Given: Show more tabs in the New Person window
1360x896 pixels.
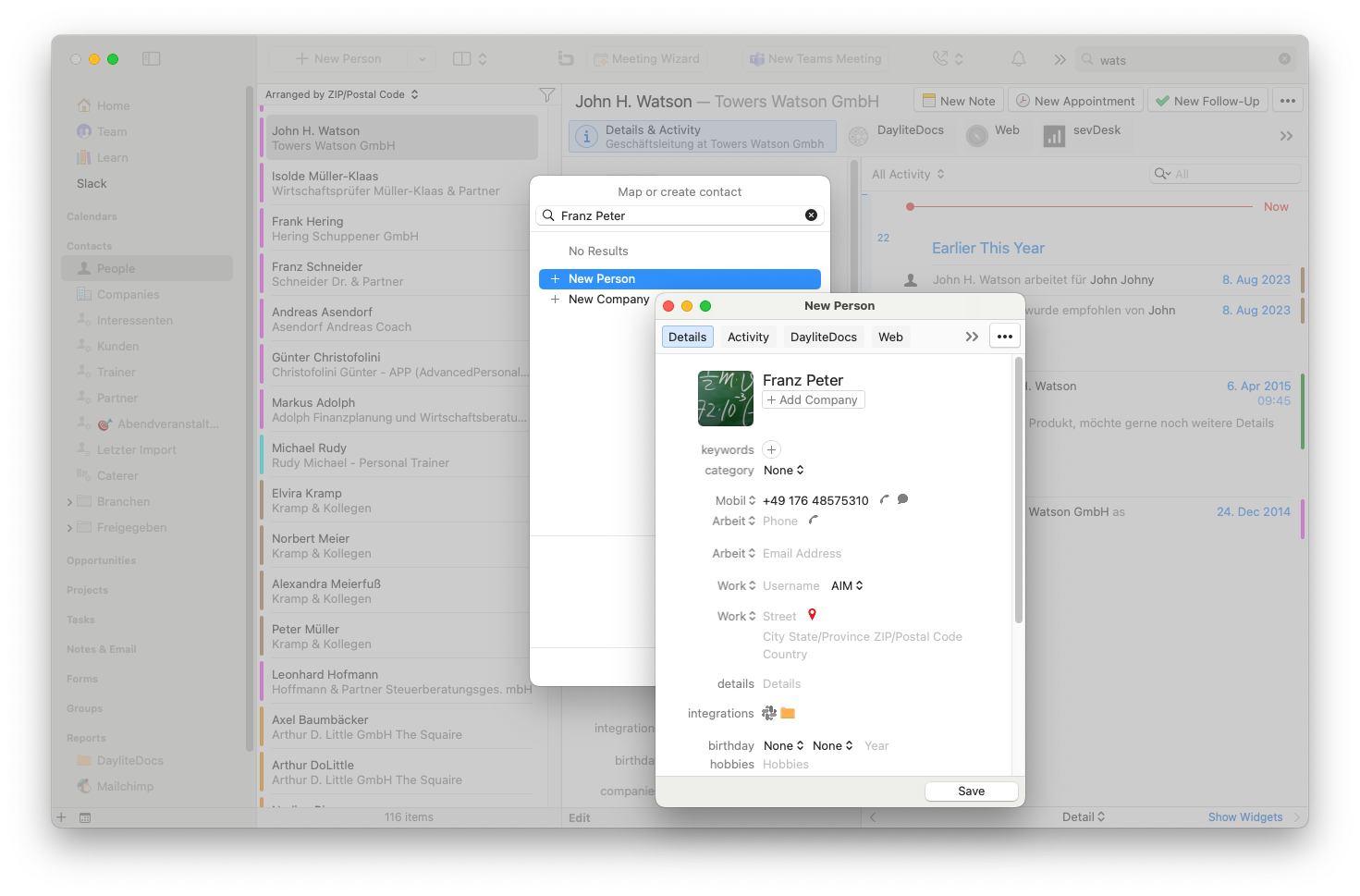Looking at the screenshot, I should pos(972,337).
